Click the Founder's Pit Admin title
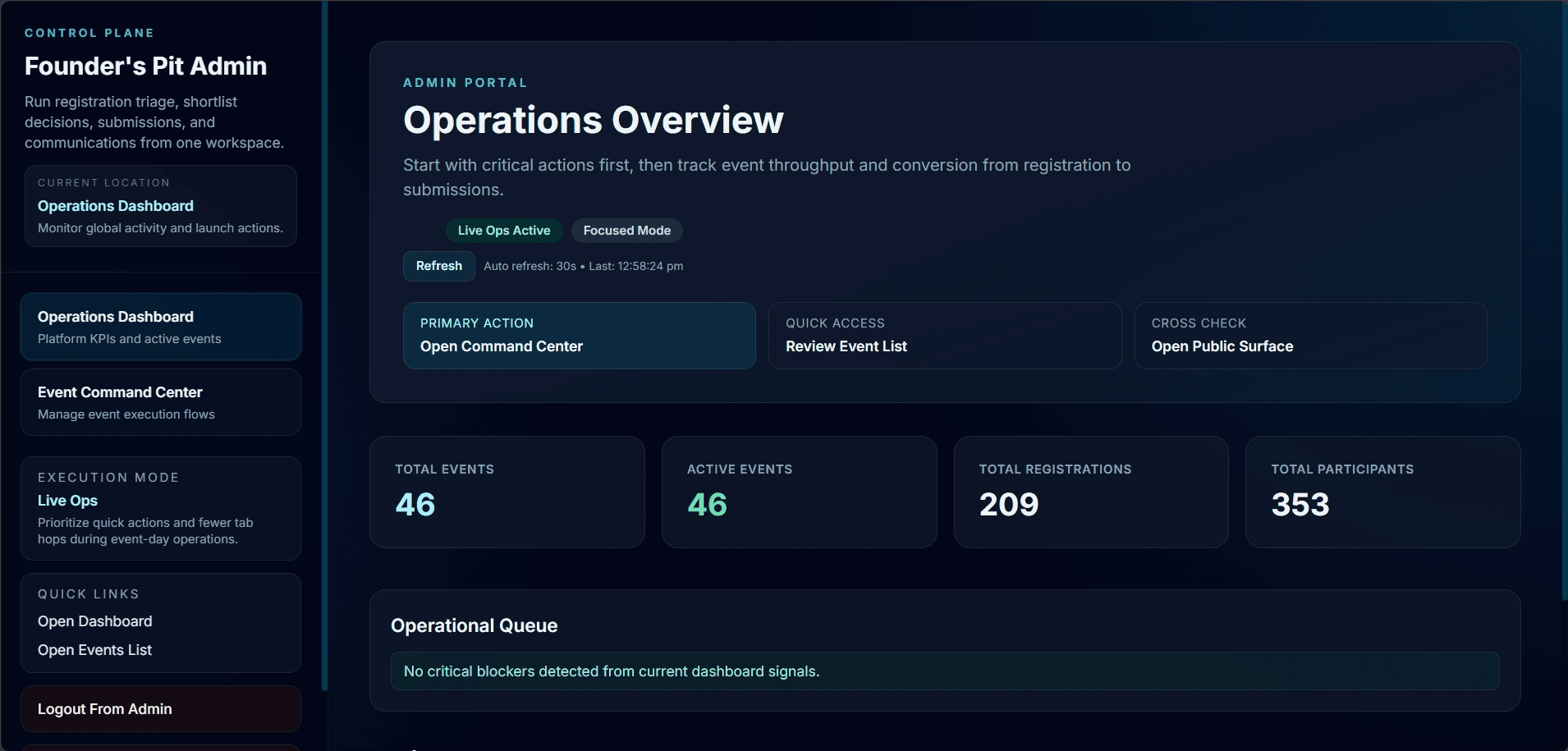The height and width of the screenshot is (751, 1568). click(145, 66)
